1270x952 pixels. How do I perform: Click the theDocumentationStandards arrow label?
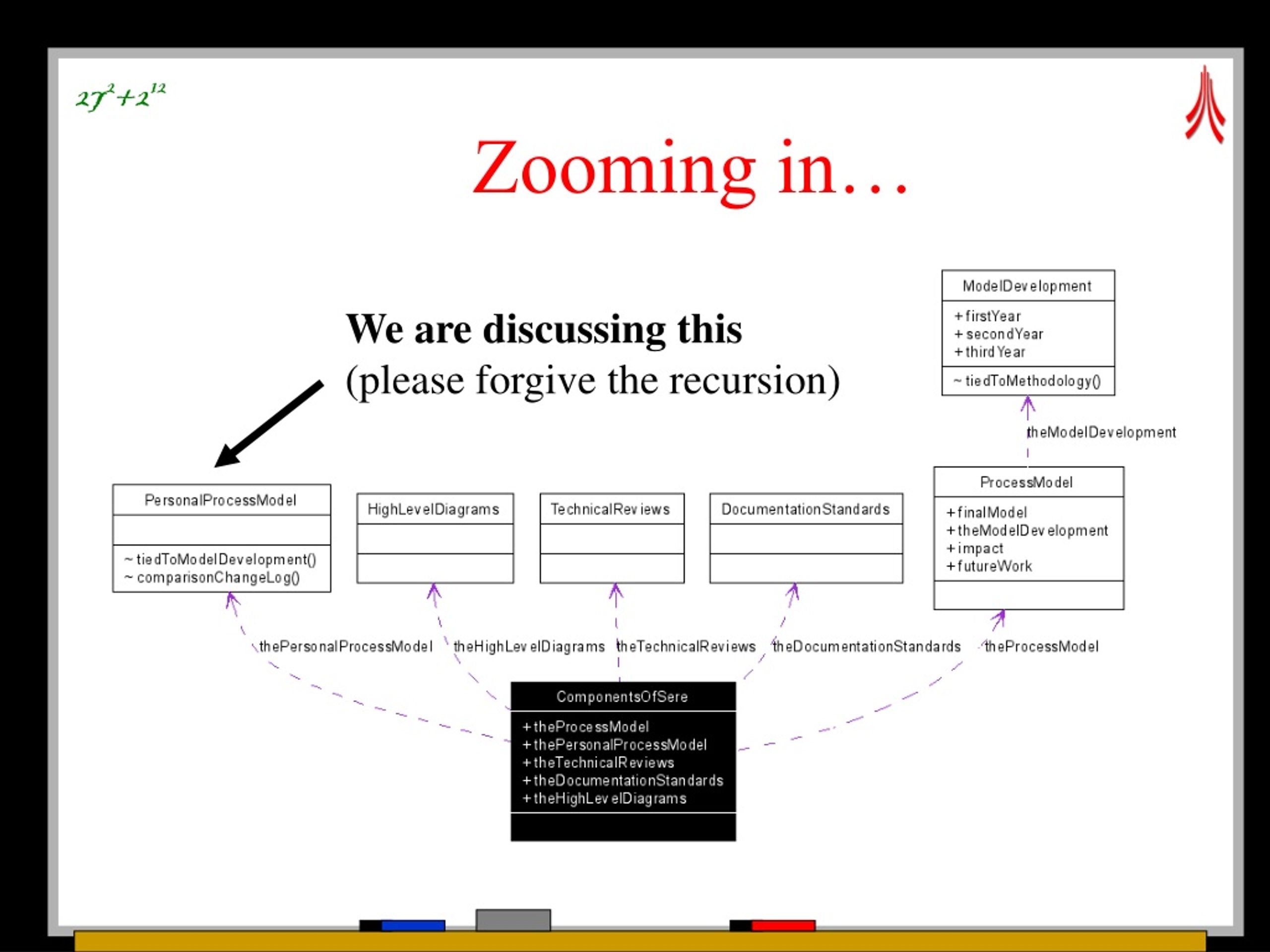[x=866, y=647]
